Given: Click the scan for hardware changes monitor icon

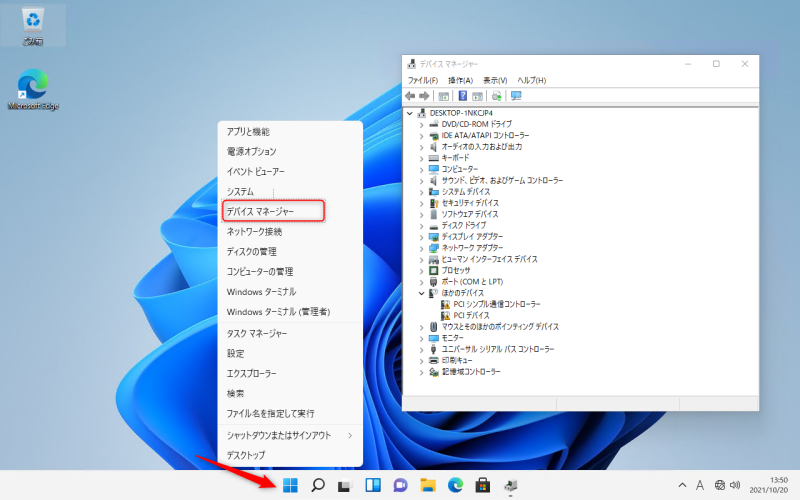Looking at the screenshot, I should 516,96.
